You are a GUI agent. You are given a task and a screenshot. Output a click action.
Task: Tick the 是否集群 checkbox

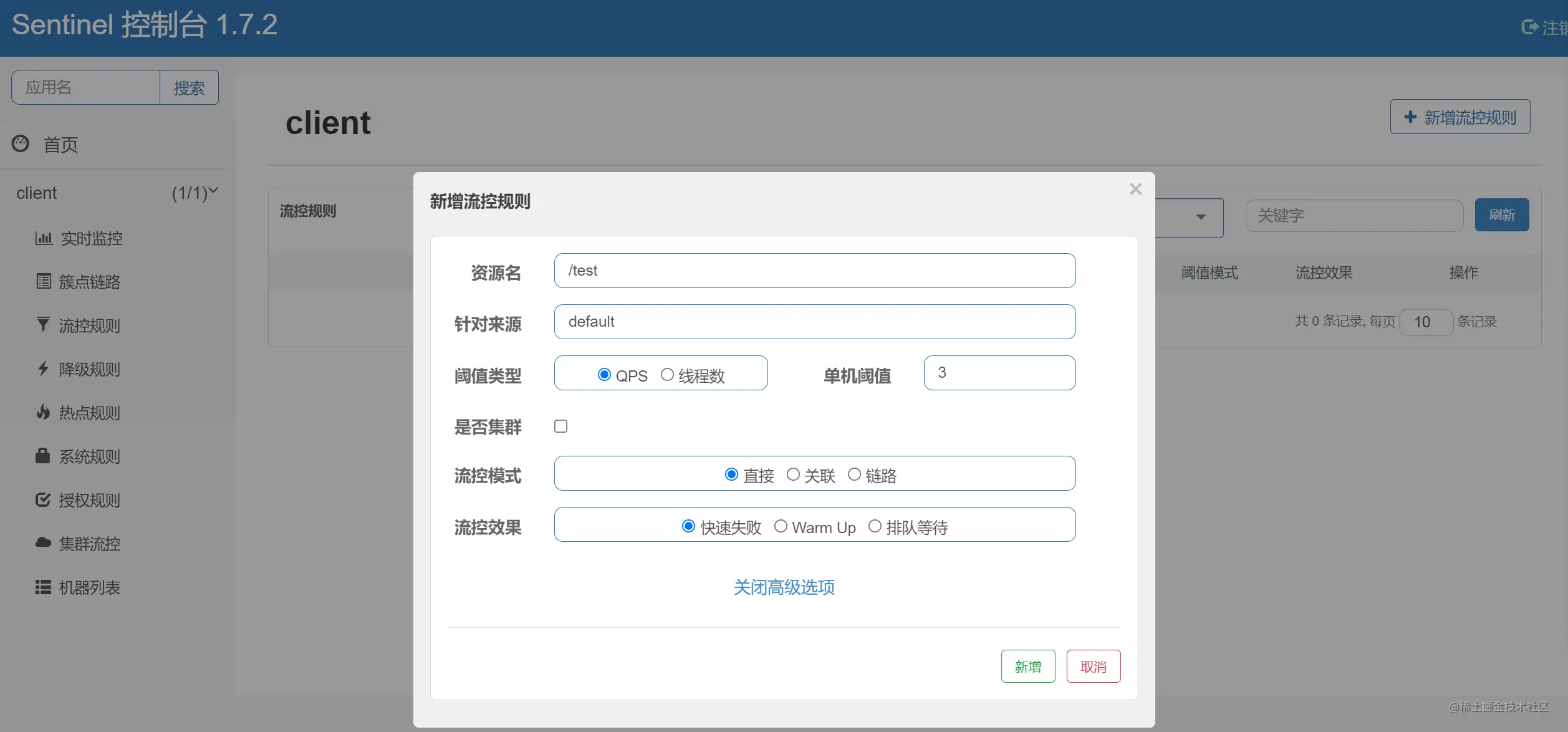(x=561, y=426)
